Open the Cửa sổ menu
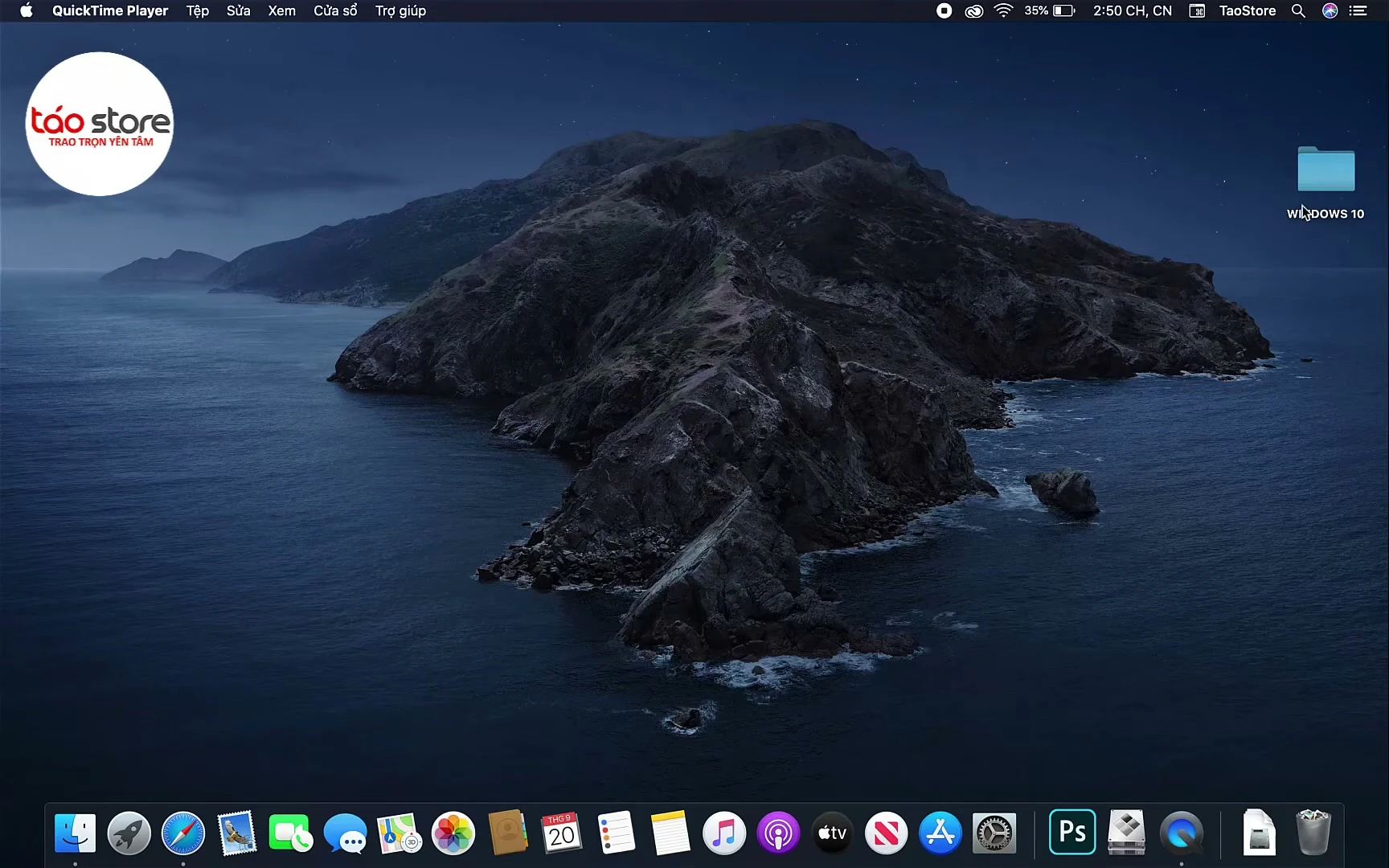 click(x=335, y=10)
